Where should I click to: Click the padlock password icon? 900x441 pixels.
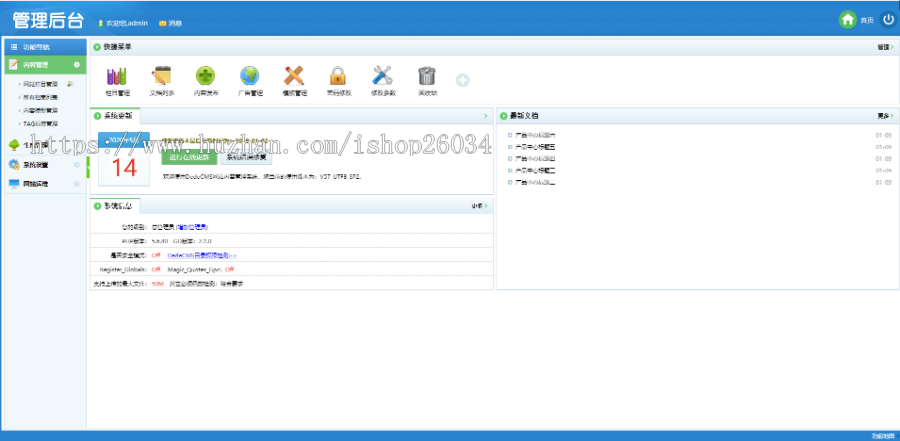coord(338,76)
